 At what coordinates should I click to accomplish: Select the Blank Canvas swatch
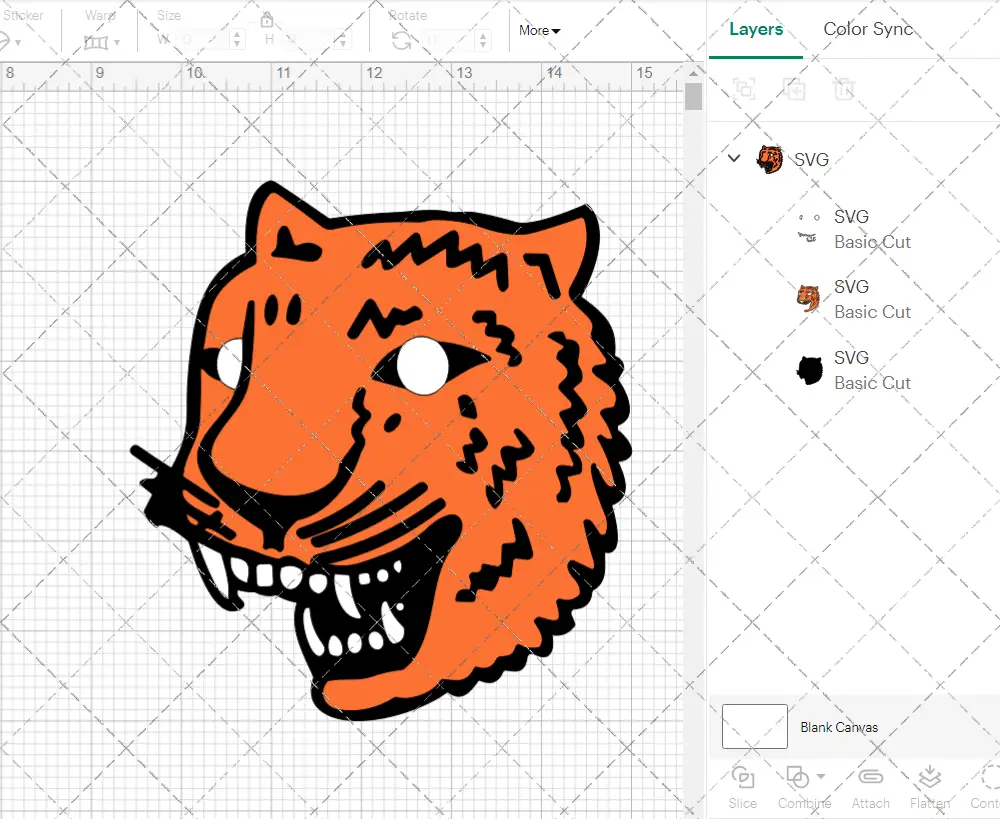(x=754, y=727)
